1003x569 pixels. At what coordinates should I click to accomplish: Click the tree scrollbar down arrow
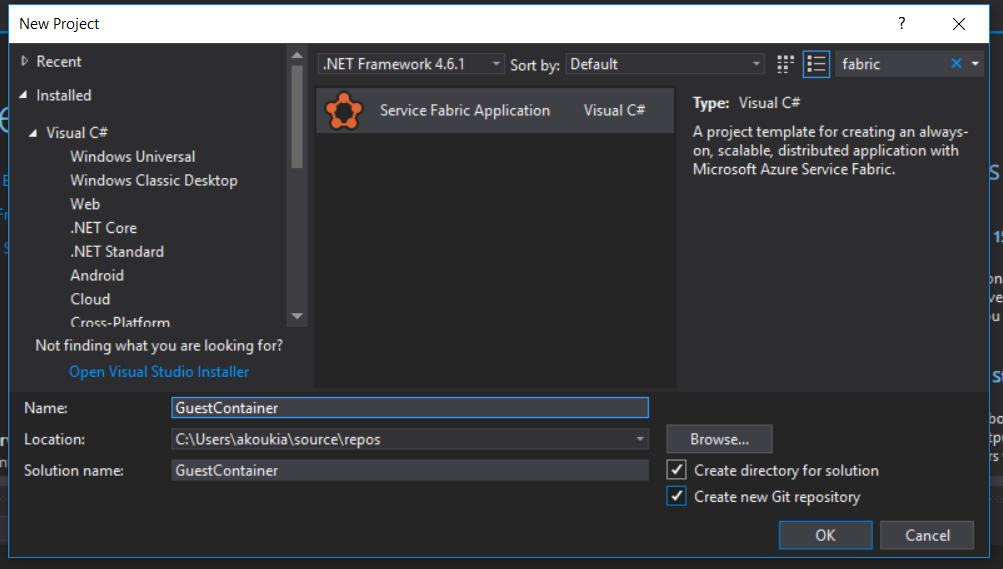click(x=297, y=316)
